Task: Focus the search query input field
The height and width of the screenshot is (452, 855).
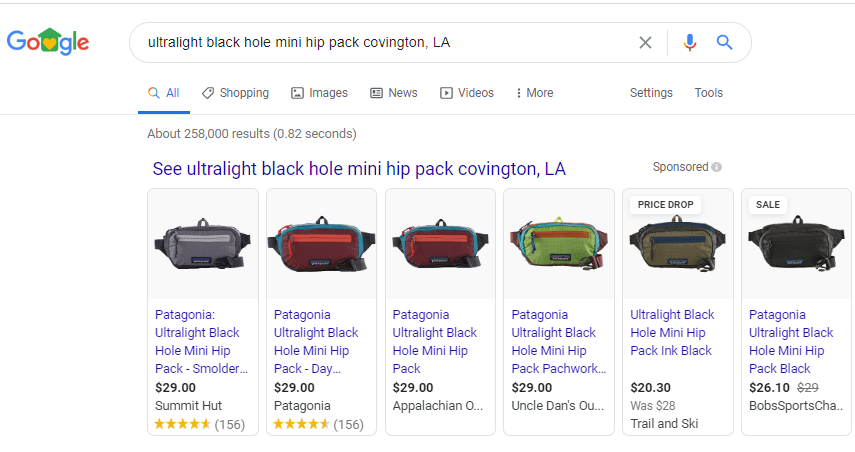Action: [x=382, y=43]
